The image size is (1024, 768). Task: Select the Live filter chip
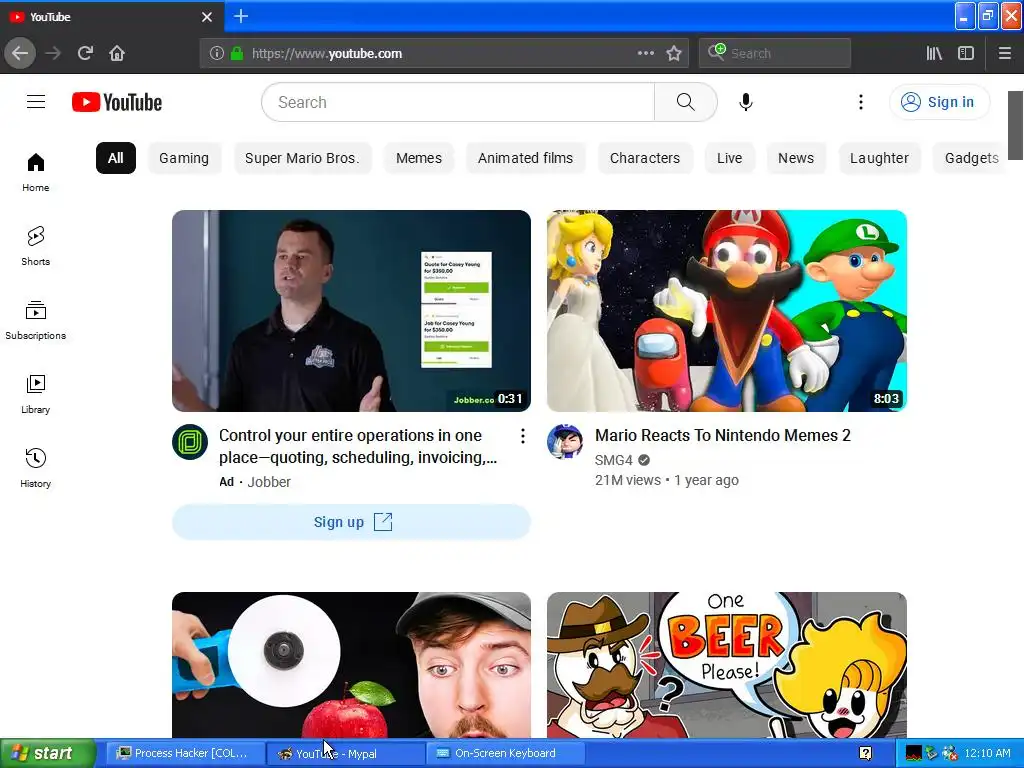[729, 158]
